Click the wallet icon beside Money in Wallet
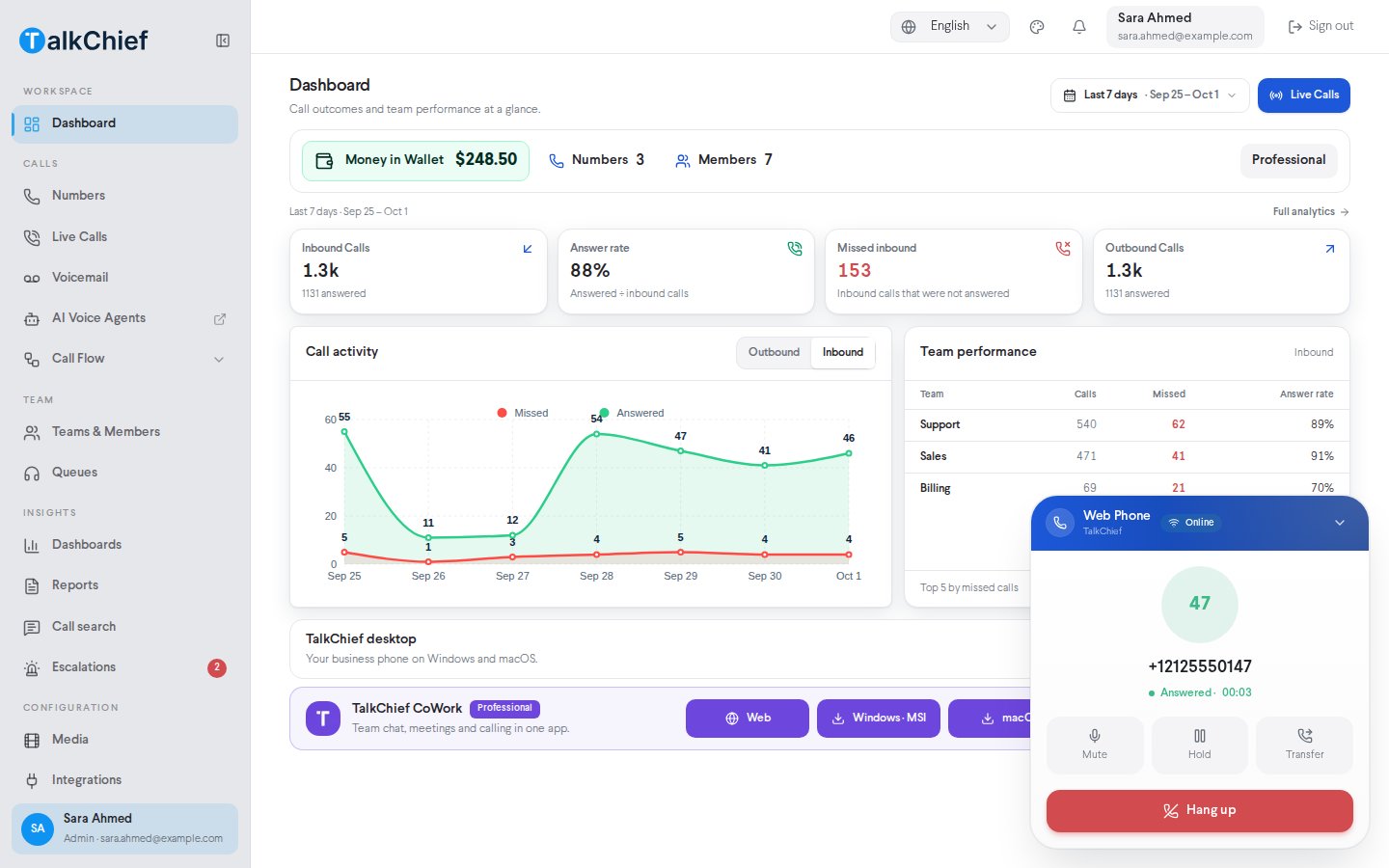The width and height of the screenshot is (1389, 868). 325,160
